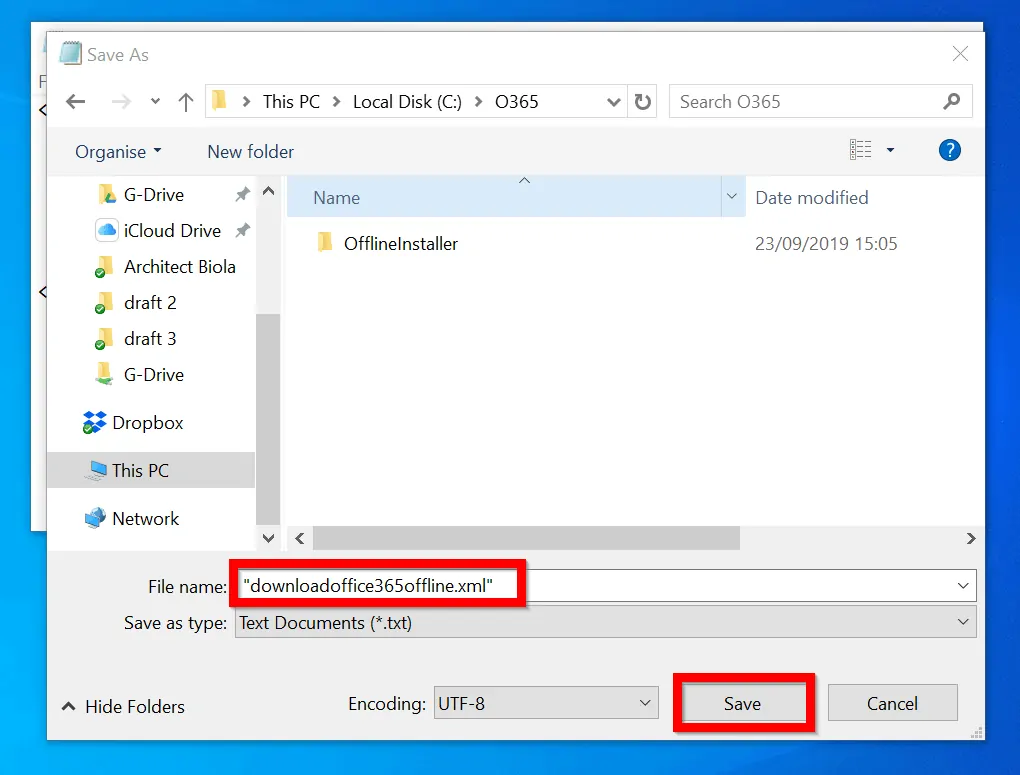Unpin iCloud Drive from Quick access
1020x775 pixels.
[241, 230]
